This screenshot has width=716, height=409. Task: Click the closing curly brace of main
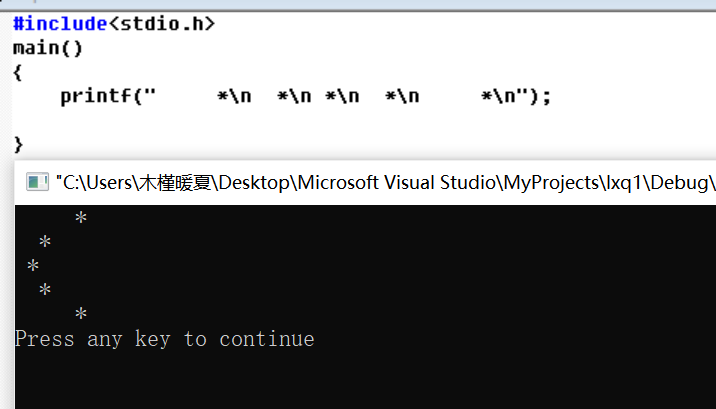point(18,145)
